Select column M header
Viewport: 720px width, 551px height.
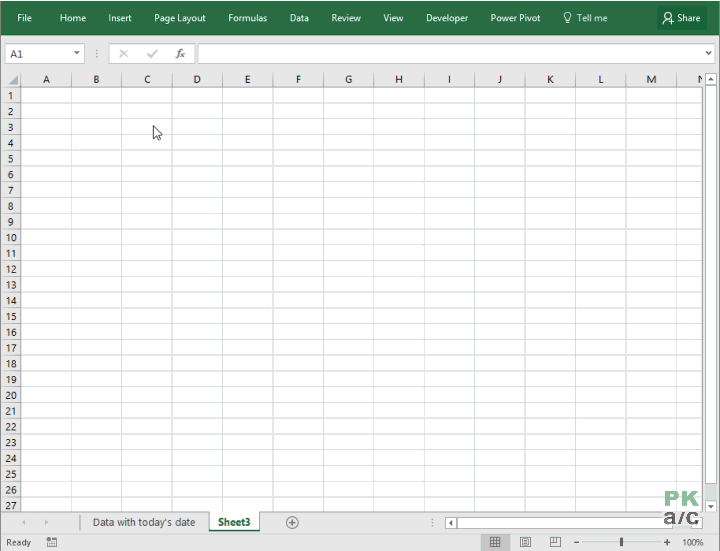click(x=651, y=79)
